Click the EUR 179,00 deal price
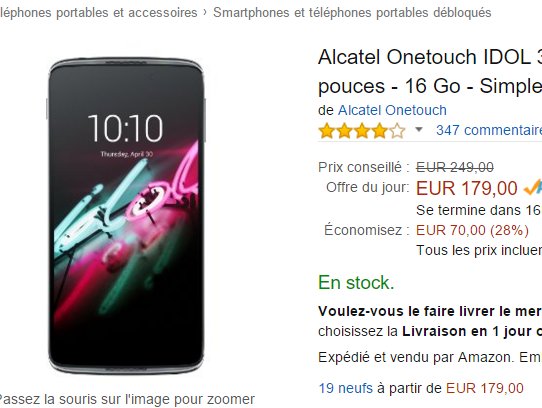This screenshot has width=542, height=408. [466, 188]
